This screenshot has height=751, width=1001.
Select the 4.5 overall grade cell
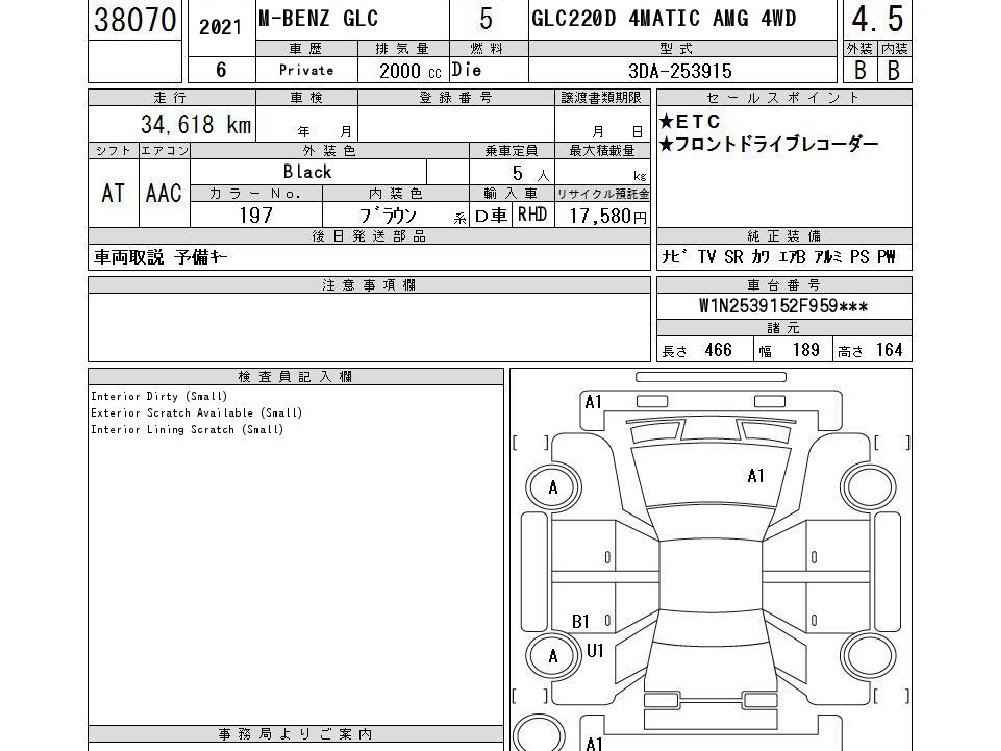tap(877, 19)
